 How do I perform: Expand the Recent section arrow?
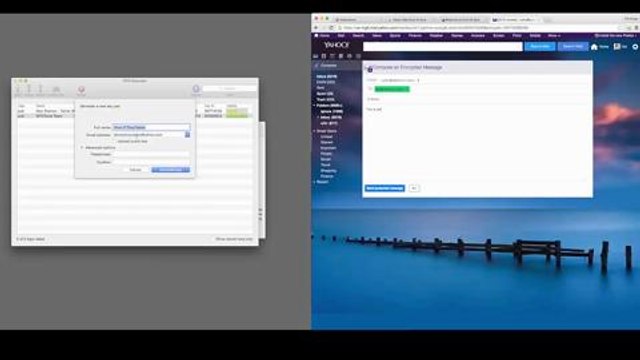[314, 182]
